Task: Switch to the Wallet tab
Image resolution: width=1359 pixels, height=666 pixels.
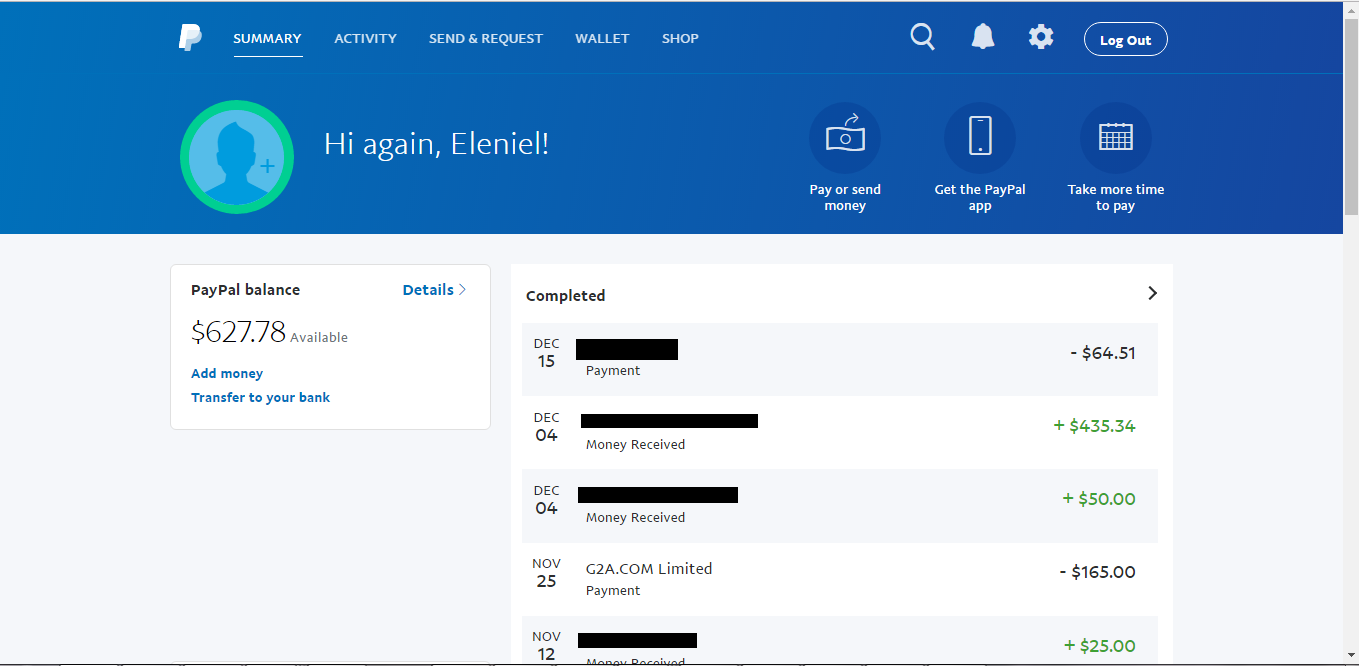Action: pos(602,39)
